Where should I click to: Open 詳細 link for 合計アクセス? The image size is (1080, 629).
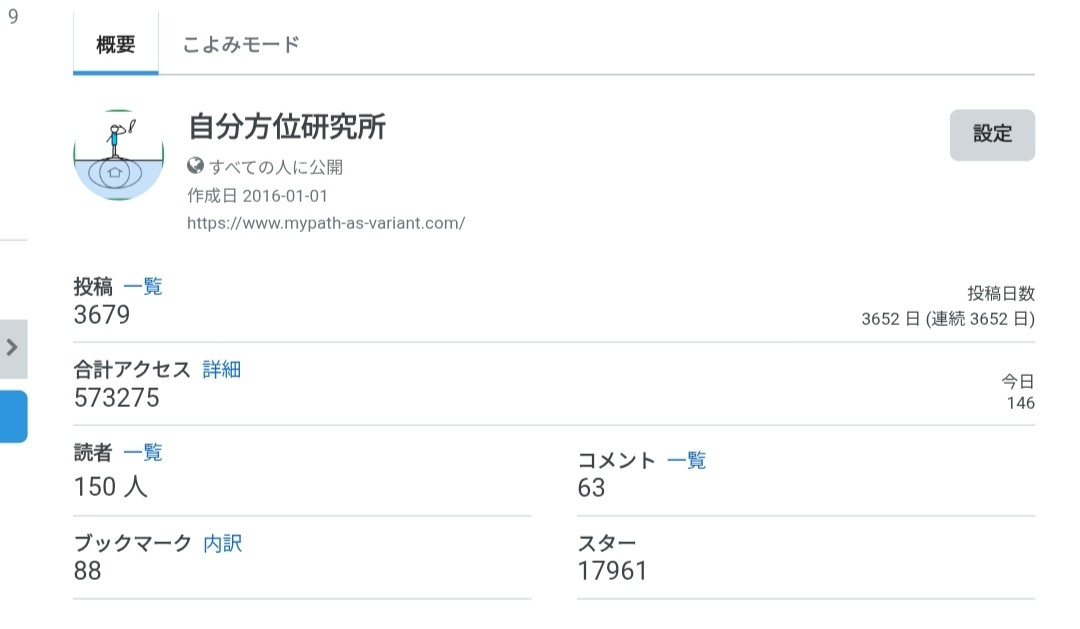[x=222, y=369]
